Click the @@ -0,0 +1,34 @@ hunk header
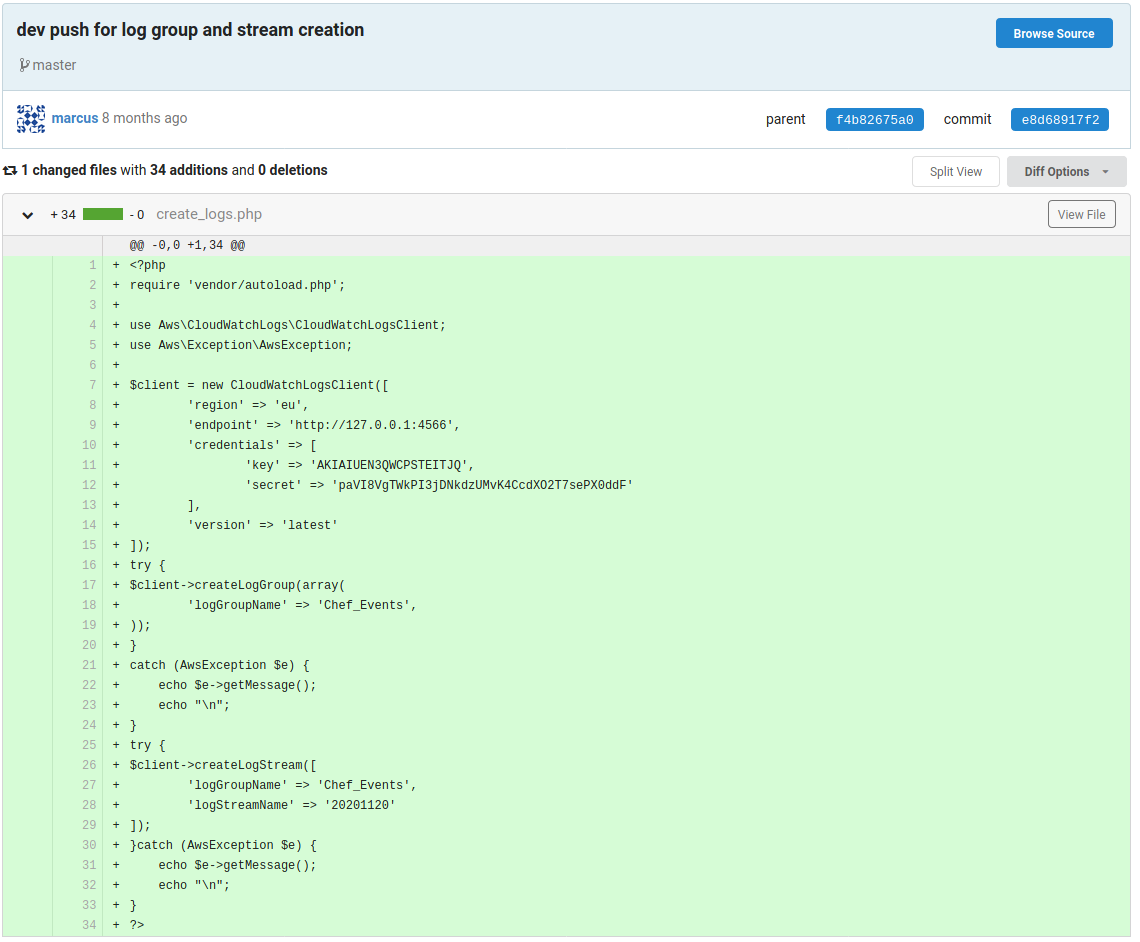The image size is (1140, 942). (187, 246)
